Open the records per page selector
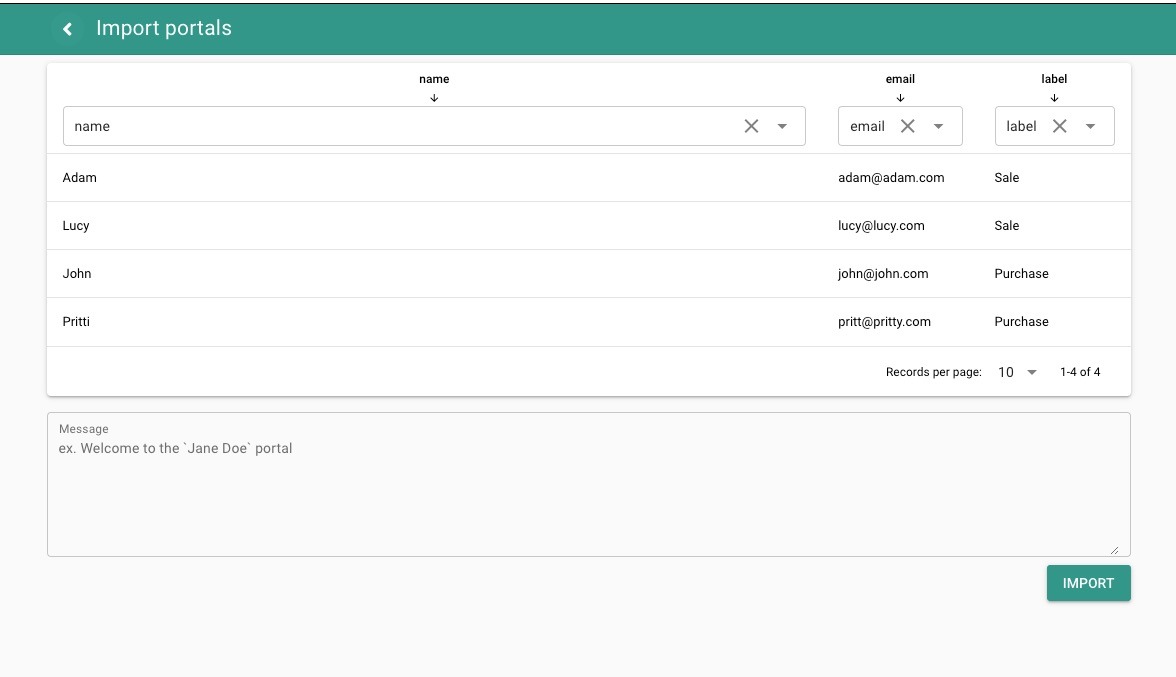The image size is (1176, 677). tap(1017, 372)
